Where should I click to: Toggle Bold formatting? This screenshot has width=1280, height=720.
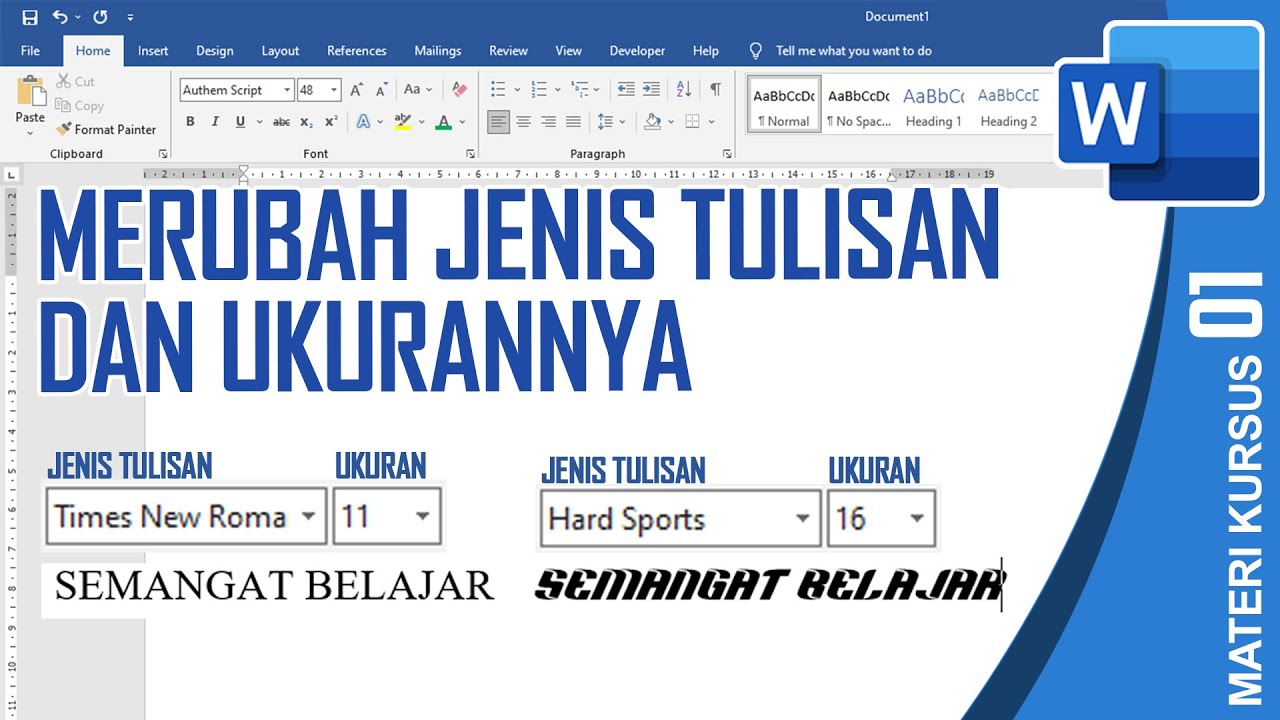(190, 122)
